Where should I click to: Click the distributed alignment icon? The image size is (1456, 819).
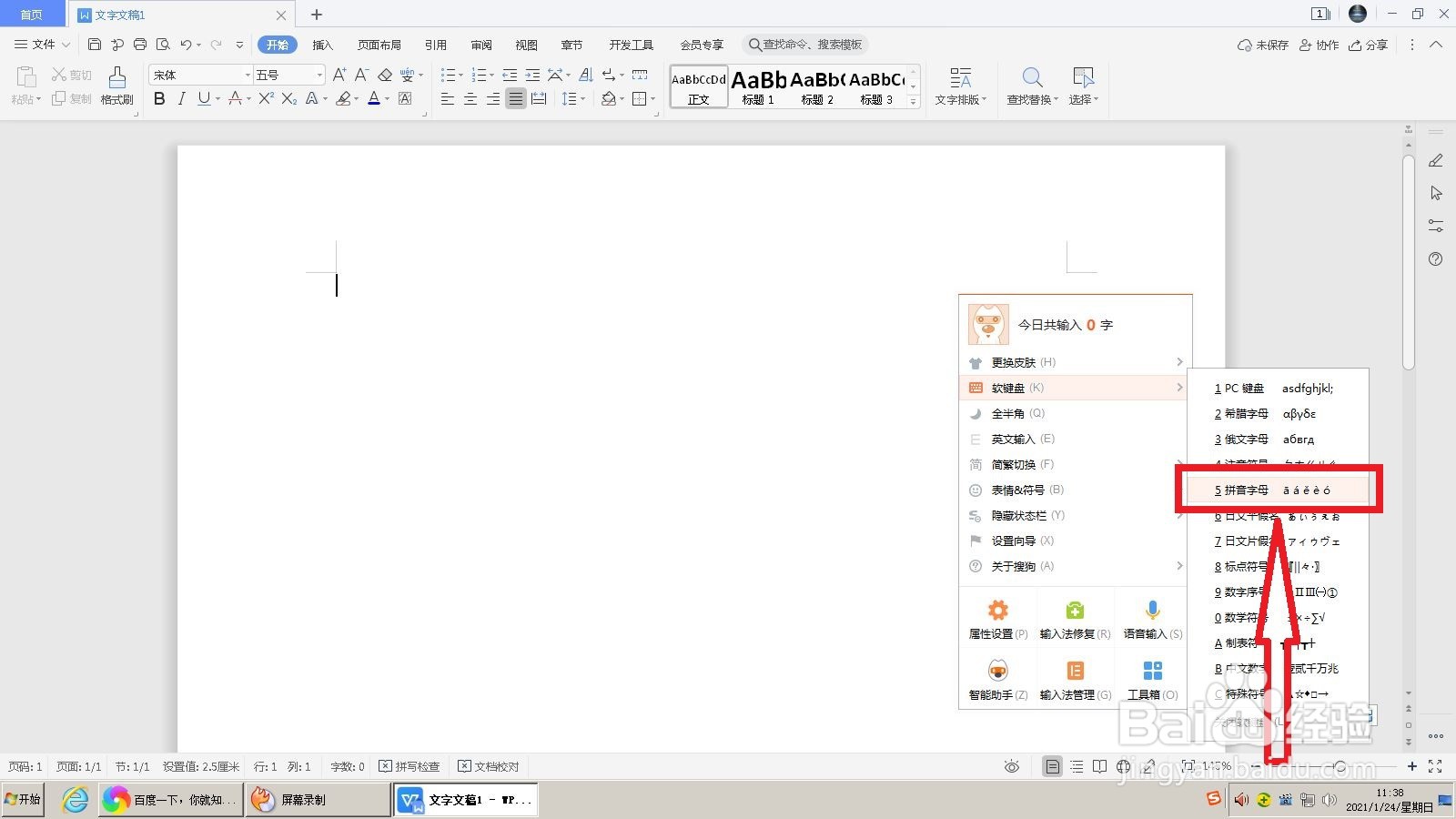click(x=539, y=98)
